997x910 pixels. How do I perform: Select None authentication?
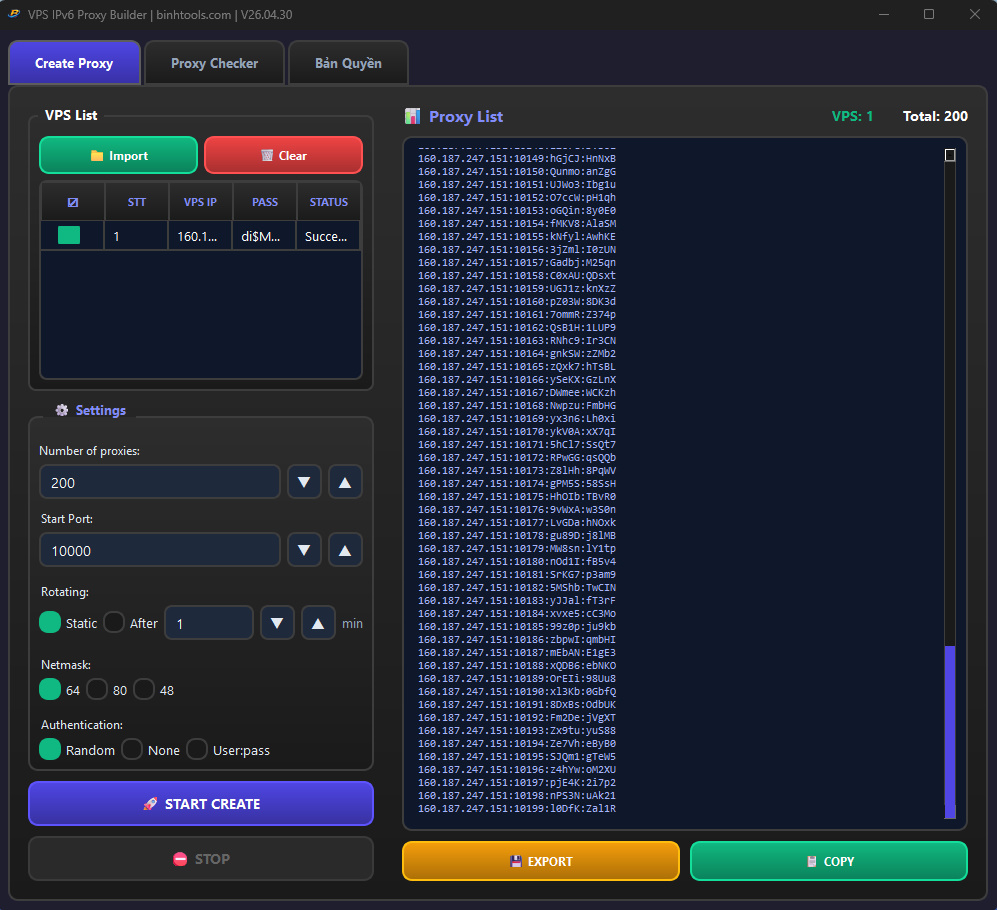[132, 750]
